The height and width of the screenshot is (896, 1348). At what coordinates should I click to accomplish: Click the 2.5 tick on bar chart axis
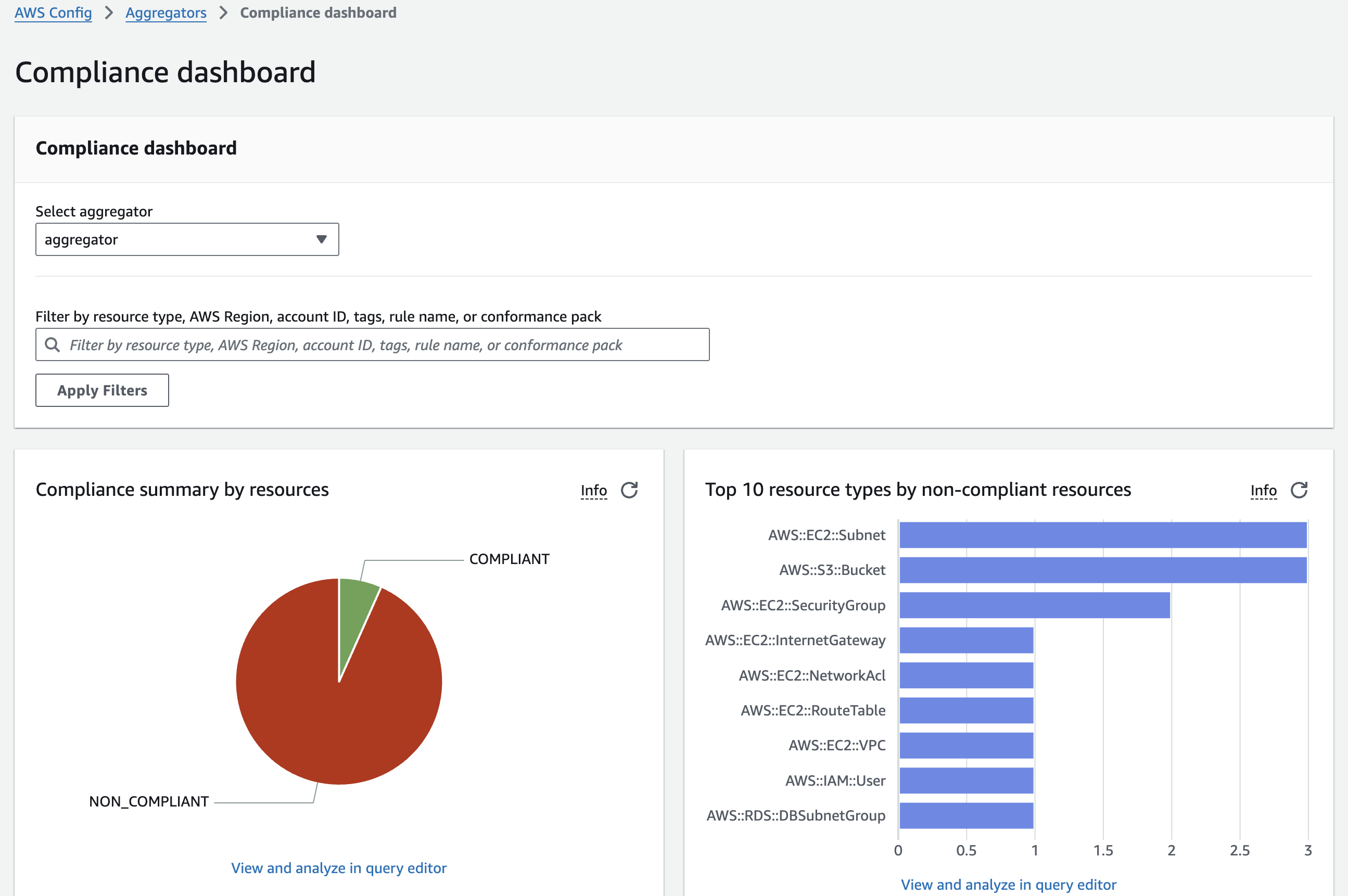point(1239,850)
